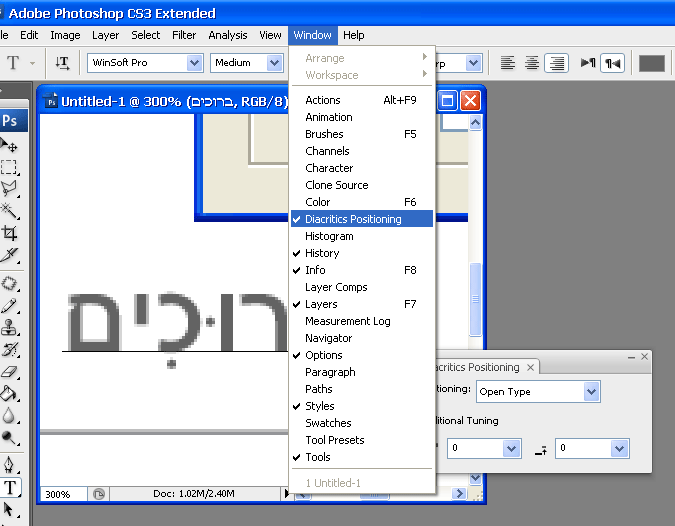Toggle Layers panel in Window menu
Screen dimensions: 675x526
point(362,304)
